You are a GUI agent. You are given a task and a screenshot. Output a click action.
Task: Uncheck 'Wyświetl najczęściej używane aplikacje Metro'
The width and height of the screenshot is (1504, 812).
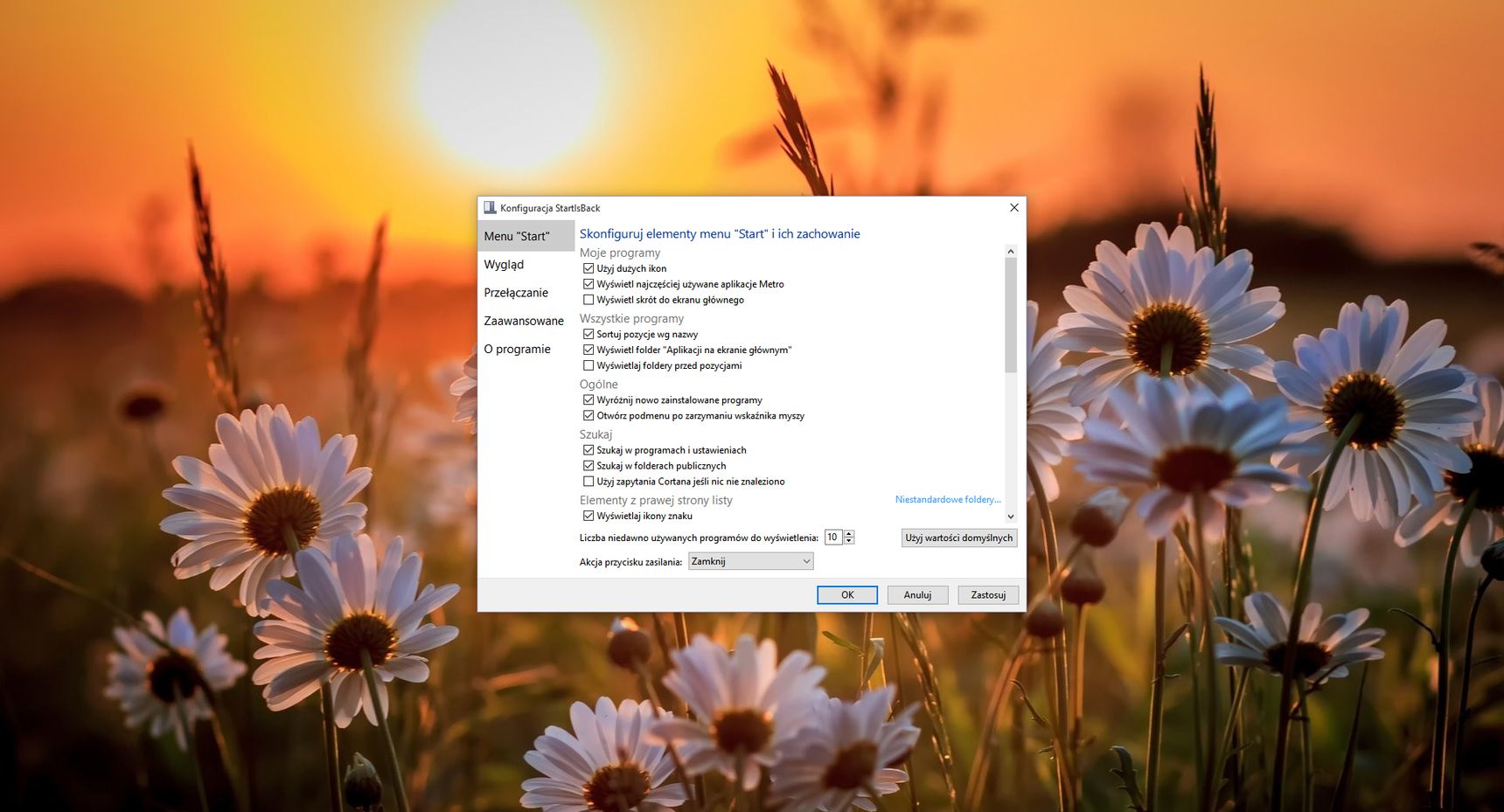[588, 284]
